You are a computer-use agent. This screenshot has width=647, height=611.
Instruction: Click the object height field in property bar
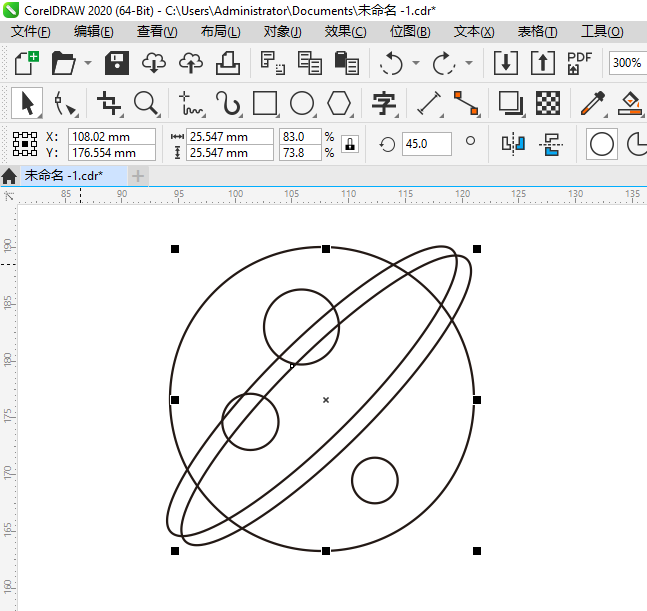[230, 153]
